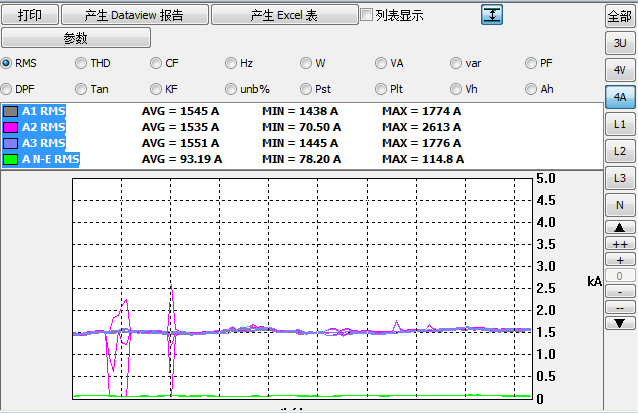Select the THD radio button
Screen dimensions: 638x413
(x=82, y=63)
